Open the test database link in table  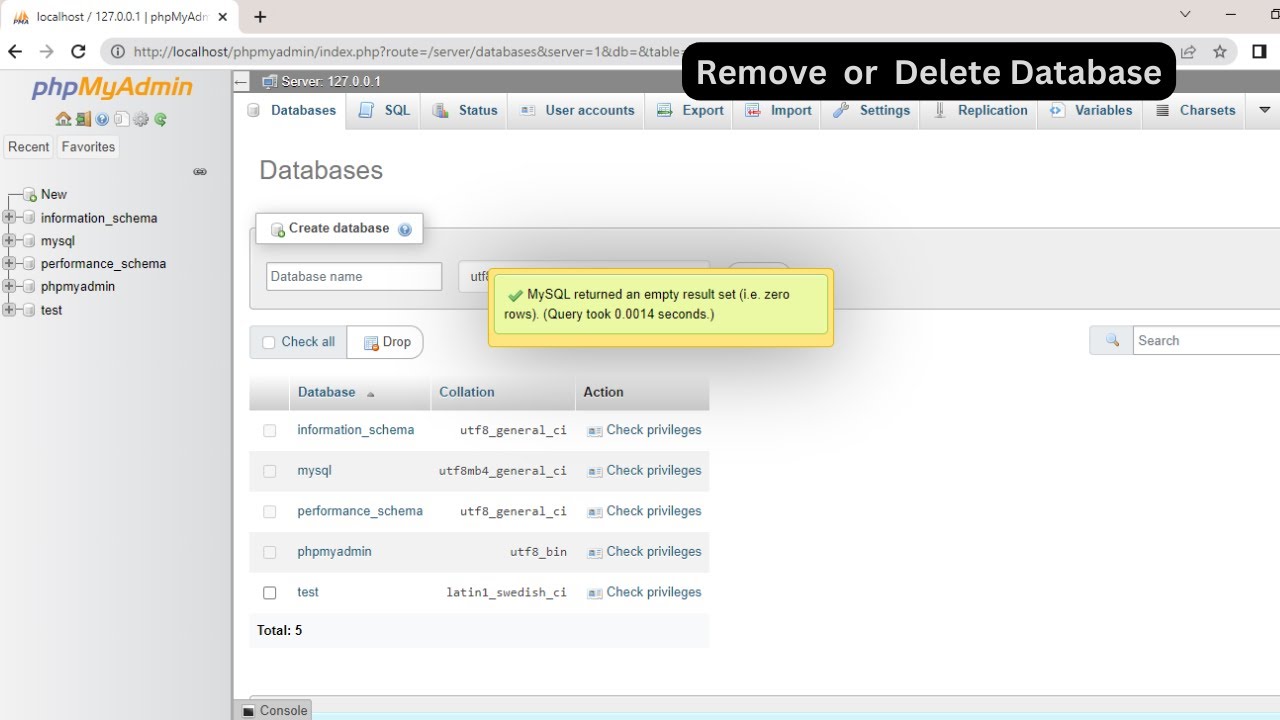click(308, 593)
